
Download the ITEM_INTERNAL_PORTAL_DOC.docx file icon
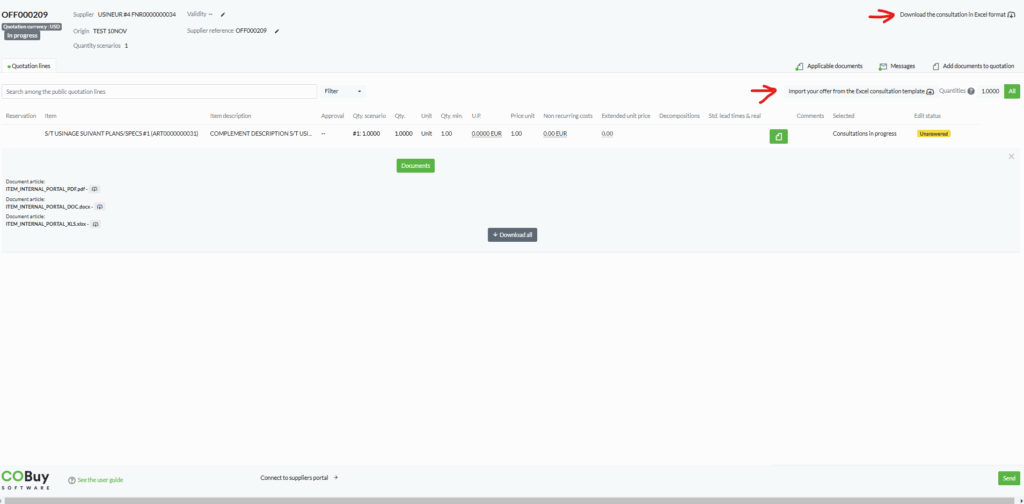(x=99, y=206)
